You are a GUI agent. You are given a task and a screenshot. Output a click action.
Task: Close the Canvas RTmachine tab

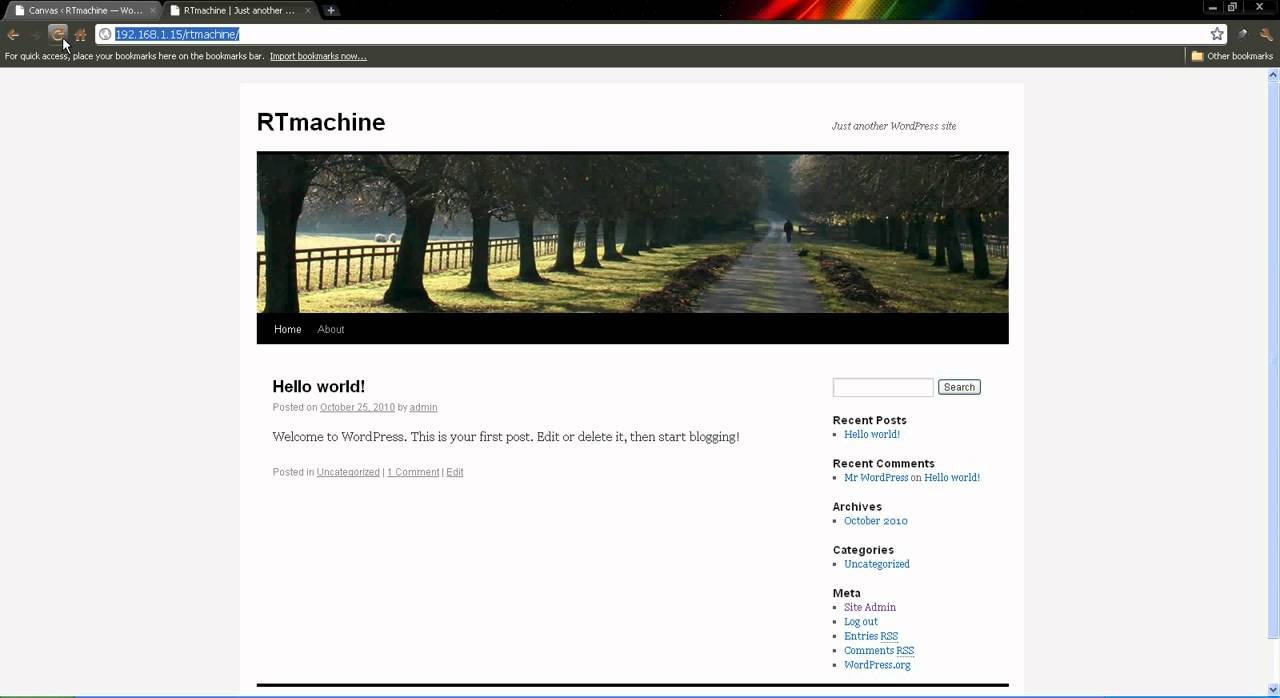(x=153, y=10)
